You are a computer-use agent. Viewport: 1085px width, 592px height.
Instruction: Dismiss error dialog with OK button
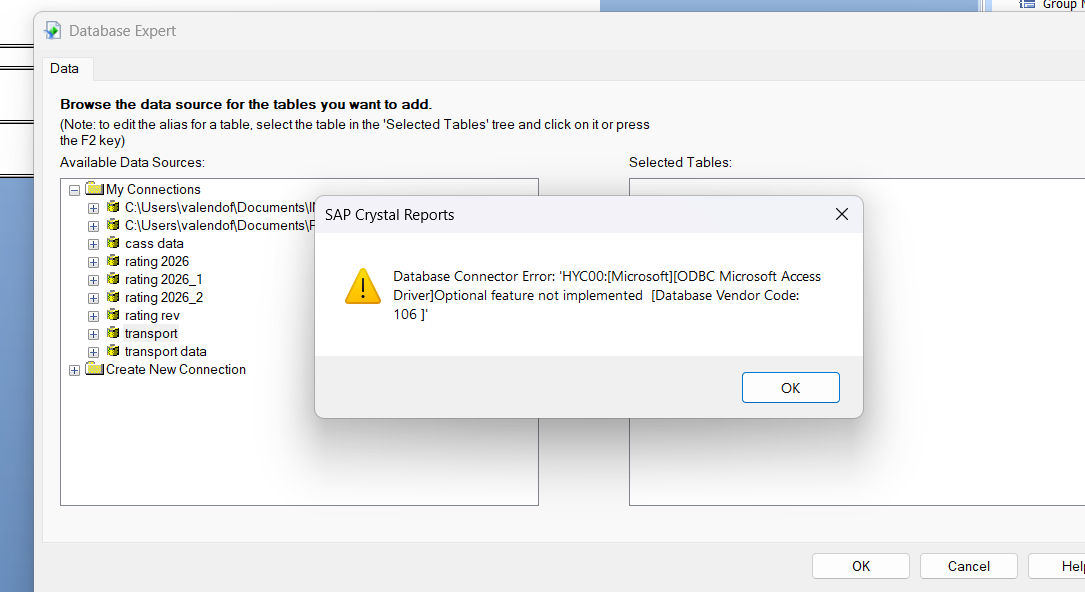click(790, 388)
